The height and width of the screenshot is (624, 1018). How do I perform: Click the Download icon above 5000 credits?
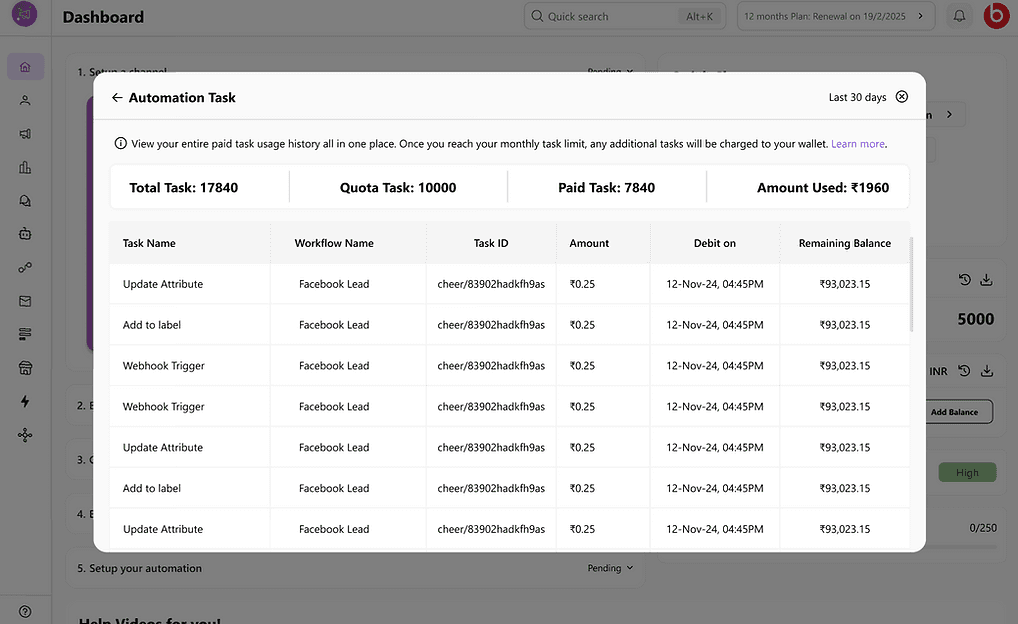click(x=986, y=280)
